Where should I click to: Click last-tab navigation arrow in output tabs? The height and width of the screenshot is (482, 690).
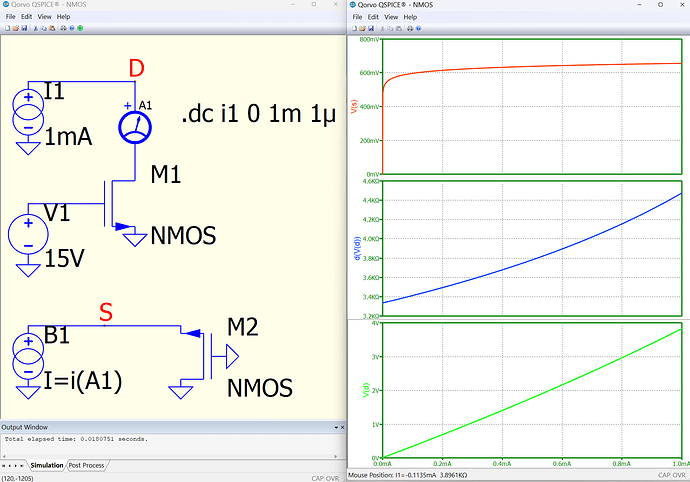click(22, 466)
